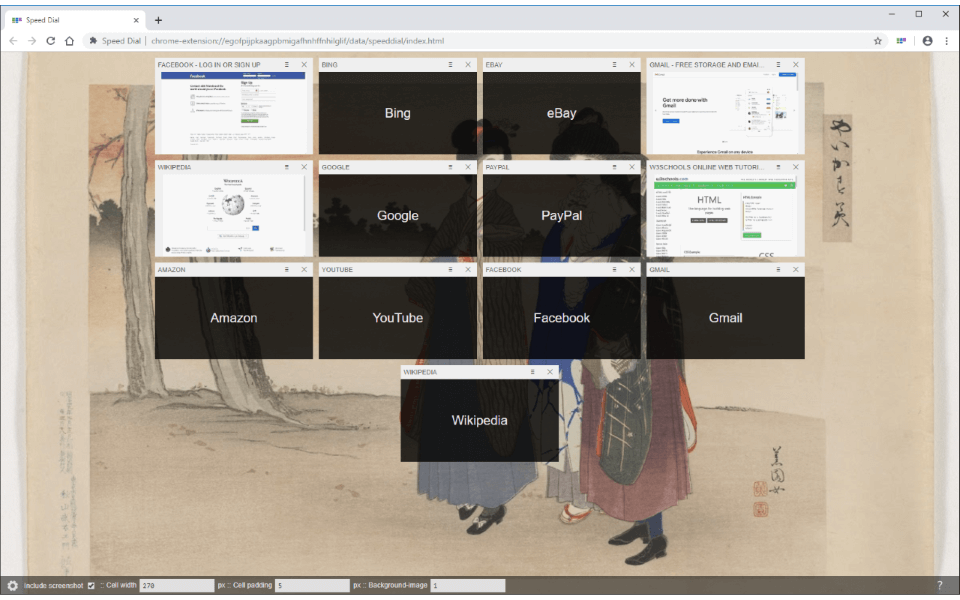Open the Chrome profile account icon
This screenshot has height=600, width=960.
(928, 41)
